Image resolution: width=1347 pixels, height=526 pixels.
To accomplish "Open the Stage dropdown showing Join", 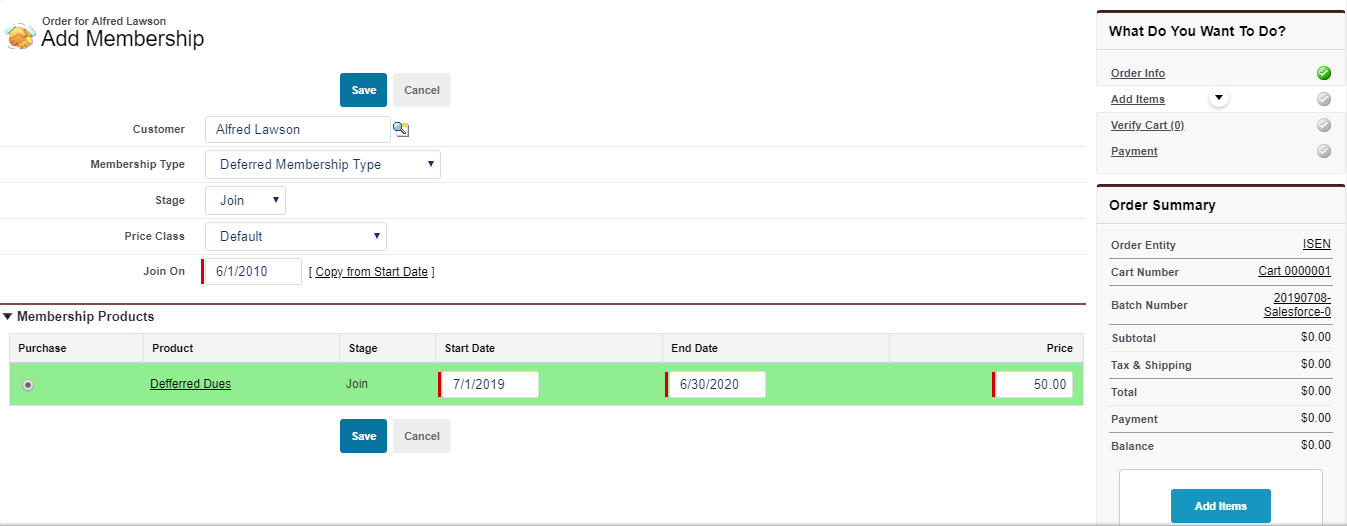I will click(245, 201).
